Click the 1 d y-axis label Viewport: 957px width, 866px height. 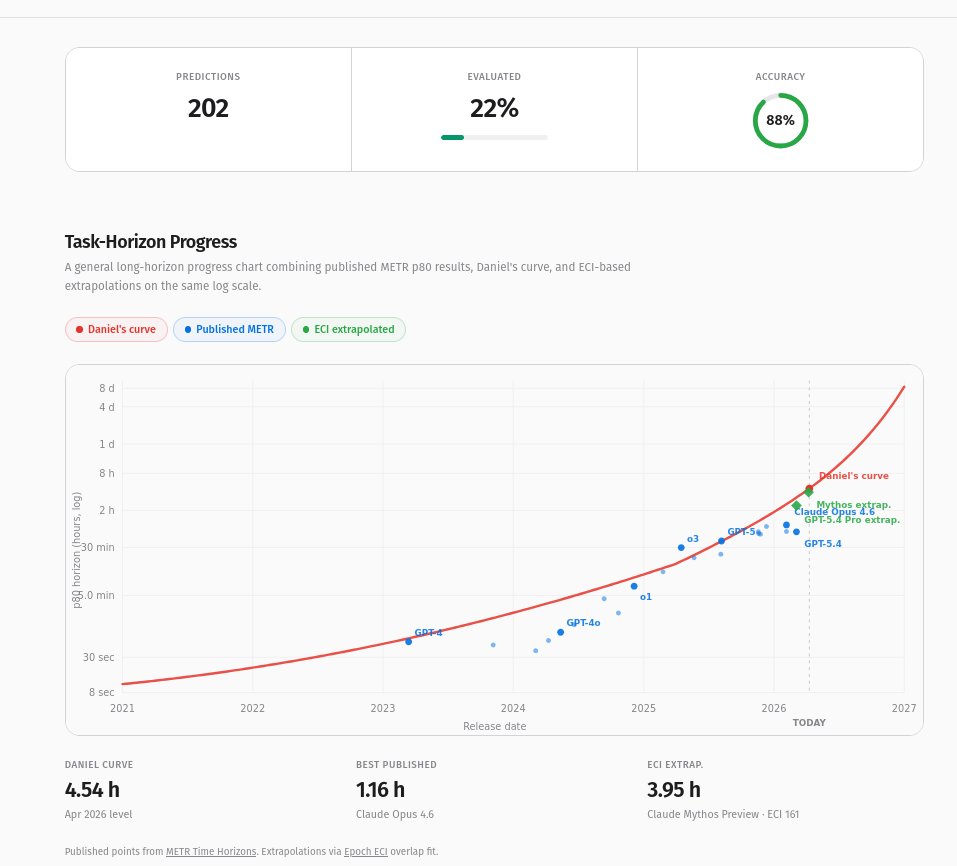point(107,444)
